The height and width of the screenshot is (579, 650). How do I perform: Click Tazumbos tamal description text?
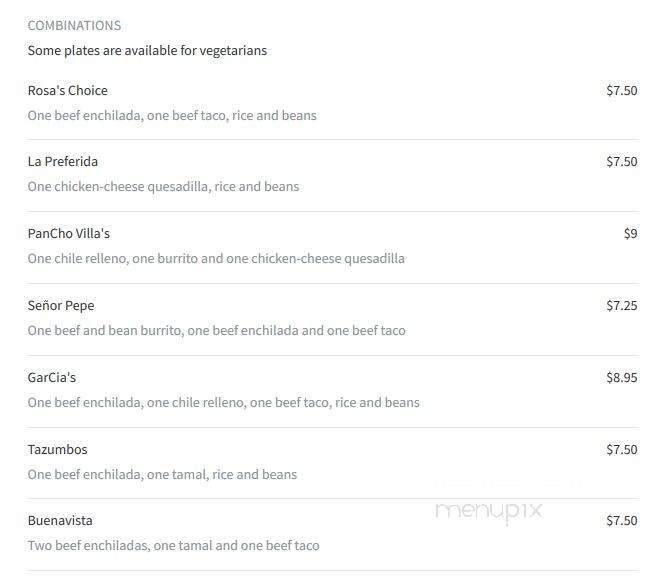pos(162,474)
